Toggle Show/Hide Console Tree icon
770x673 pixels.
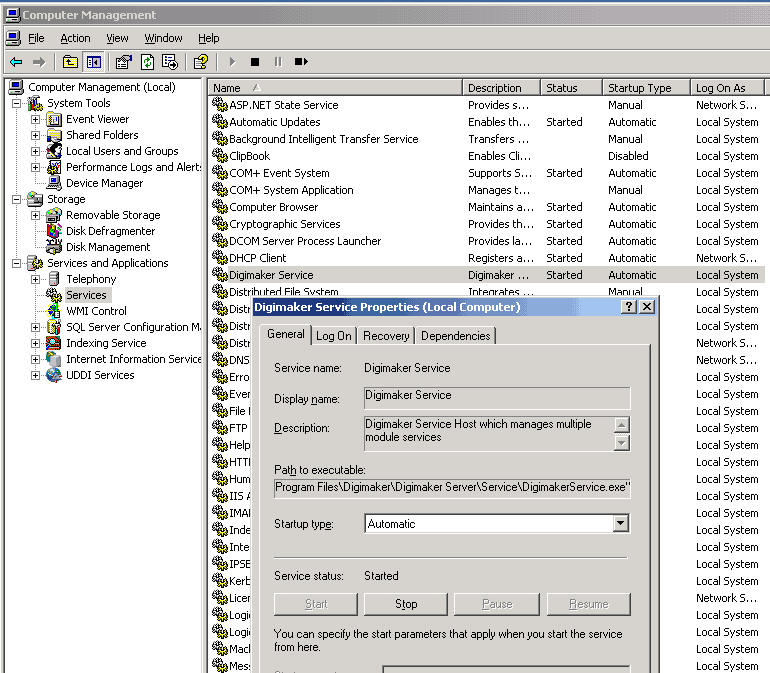(93, 62)
